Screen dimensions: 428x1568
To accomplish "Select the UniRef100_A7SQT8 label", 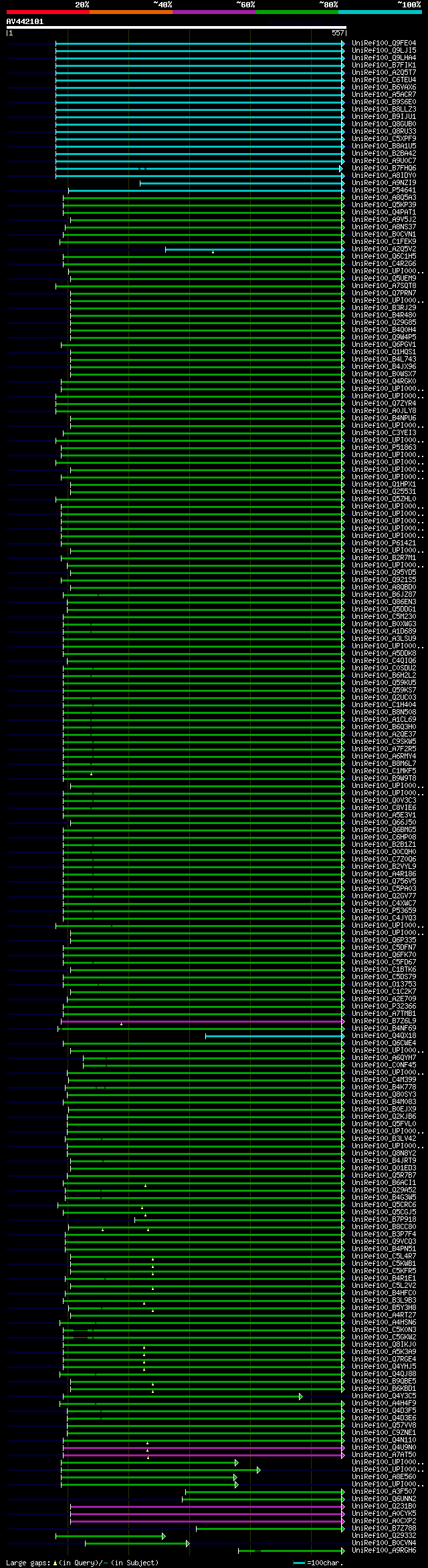I will pos(384,286).
